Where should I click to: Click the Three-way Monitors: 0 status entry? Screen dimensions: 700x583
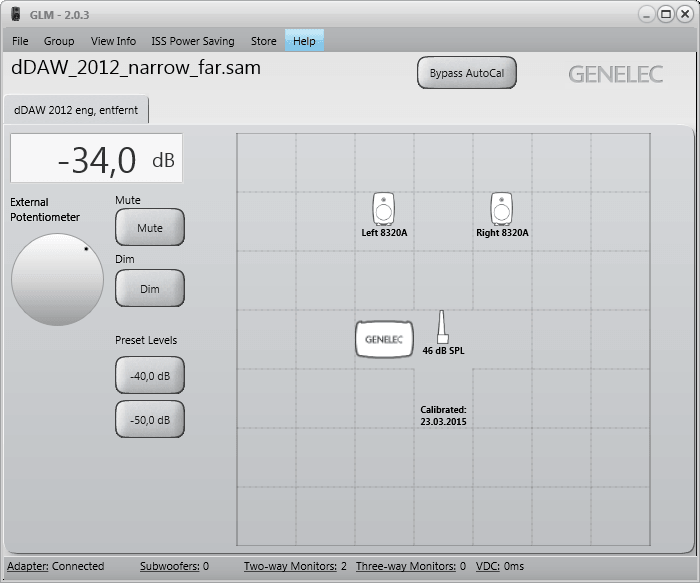click(411, 566)
